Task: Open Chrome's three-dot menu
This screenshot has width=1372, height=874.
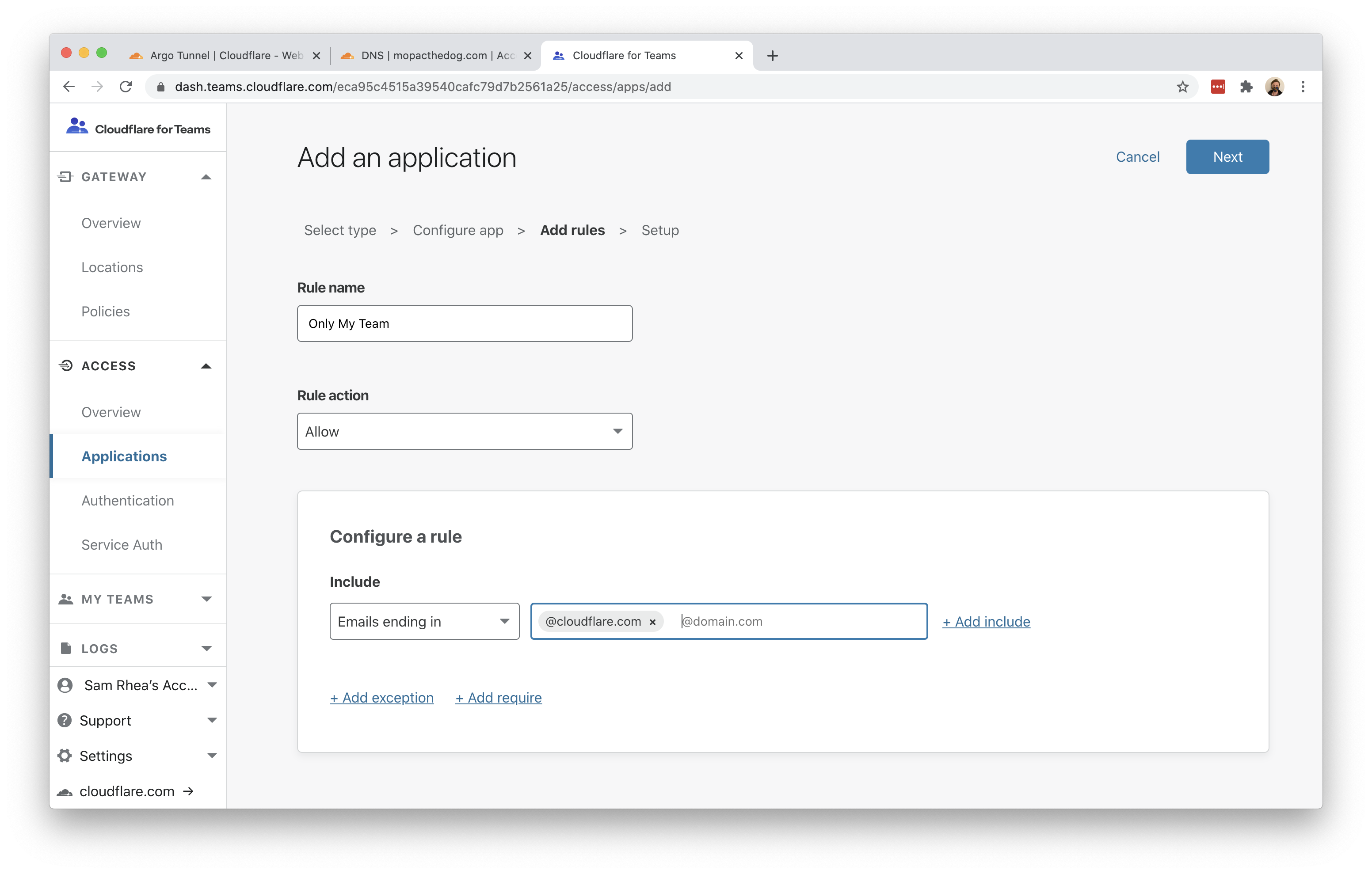Action: point(1303,87)
